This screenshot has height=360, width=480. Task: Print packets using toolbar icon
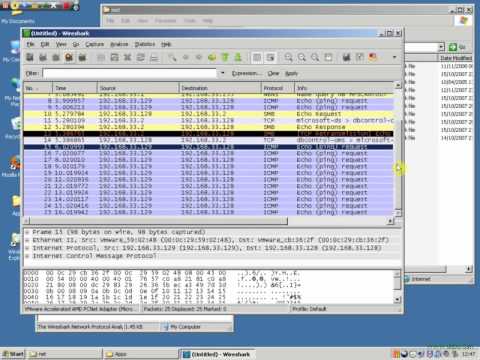[x=154, y=57]
